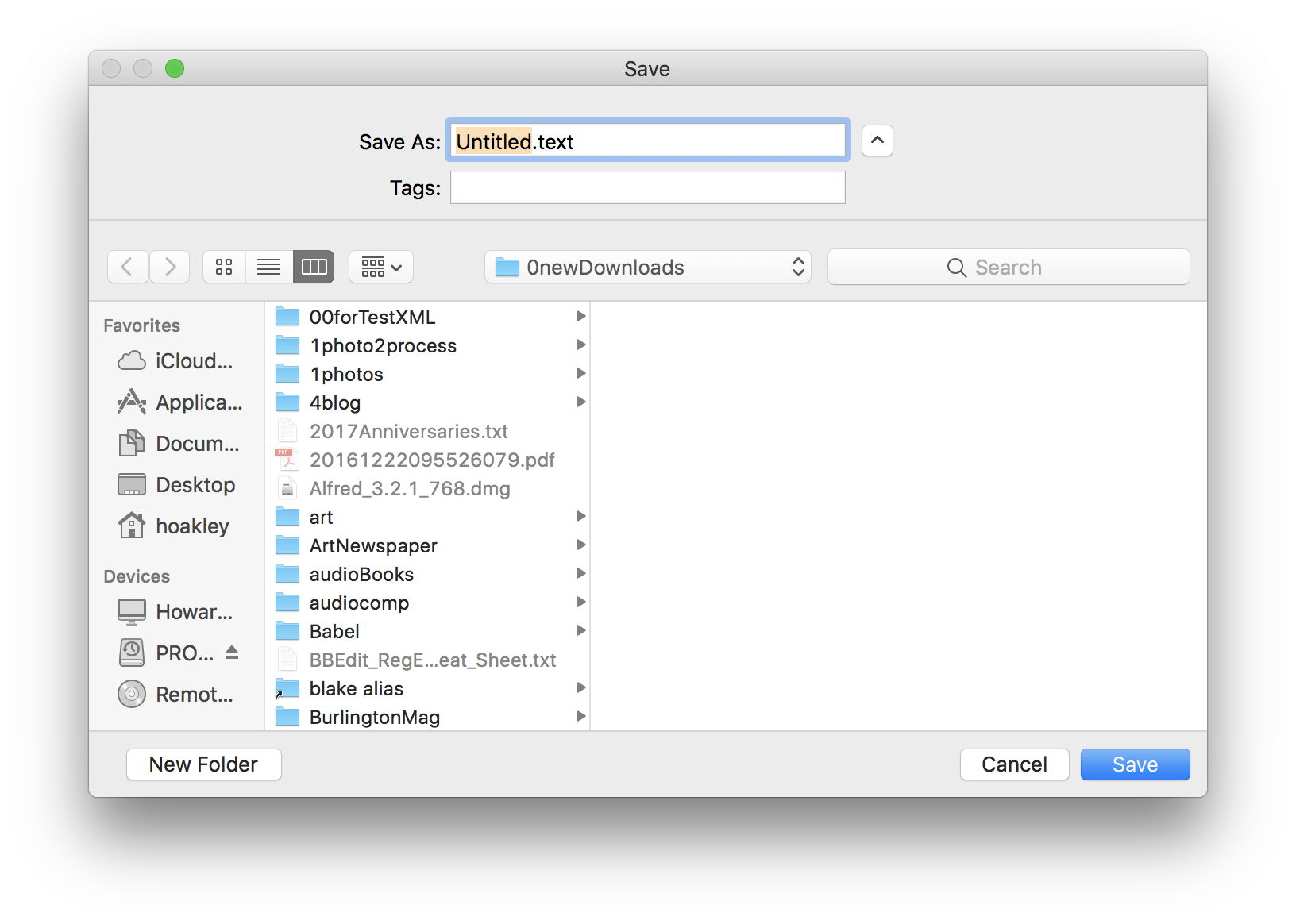This screenshot has width=1296, height=924.
Task: Click the 20161222095526079.pdf file
Action: tap(427, 460)
